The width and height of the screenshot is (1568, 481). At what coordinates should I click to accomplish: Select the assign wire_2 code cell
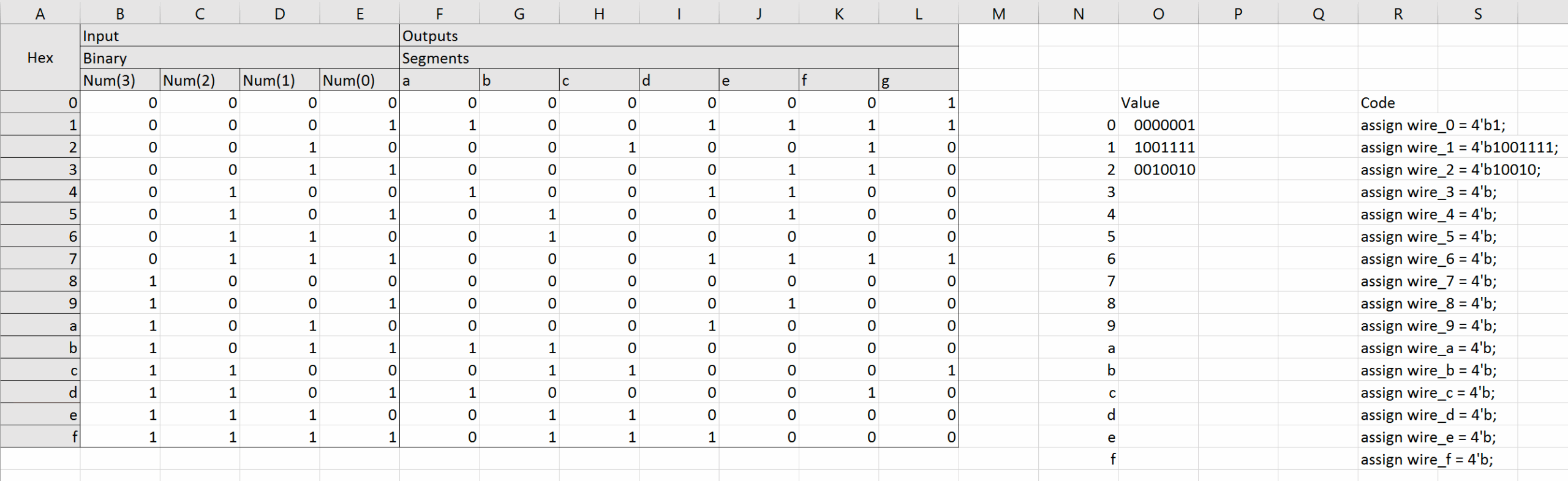pyautogui.click(x=1449, y=170)
